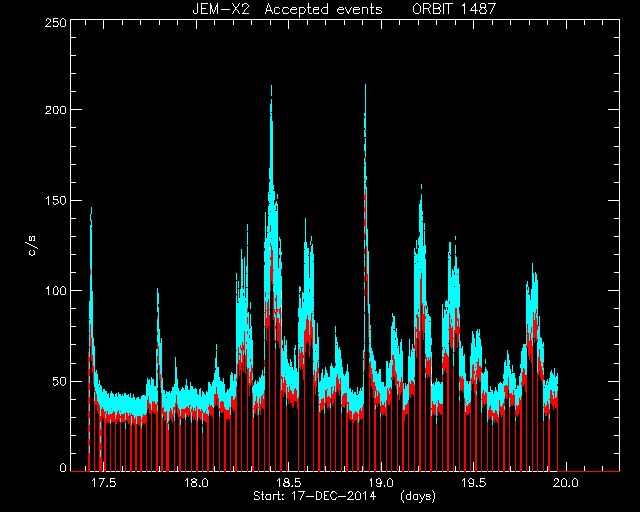Click the 17.5 x-axis tick label
This screenshot has width=640, height=512.
(x=104, y=483)
